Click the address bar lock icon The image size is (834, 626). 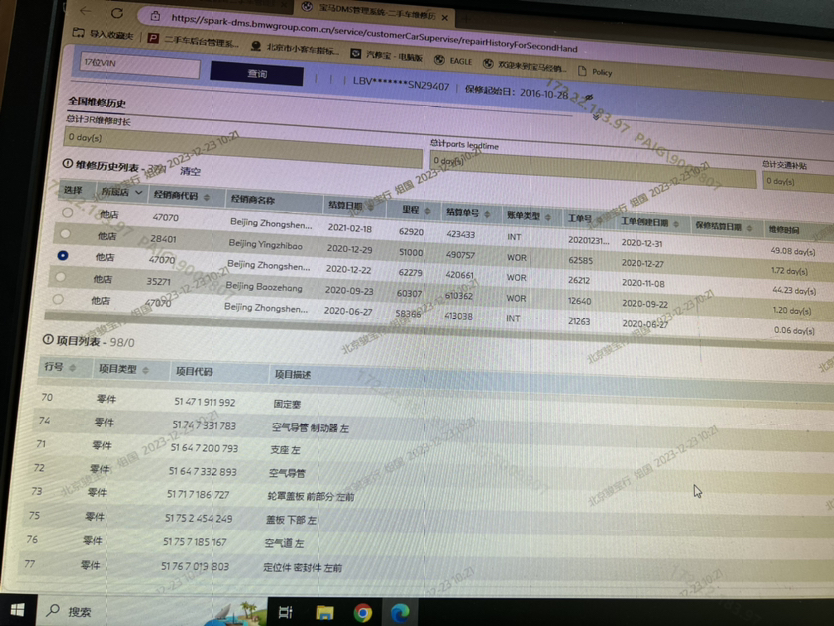[x=155, y=16]
